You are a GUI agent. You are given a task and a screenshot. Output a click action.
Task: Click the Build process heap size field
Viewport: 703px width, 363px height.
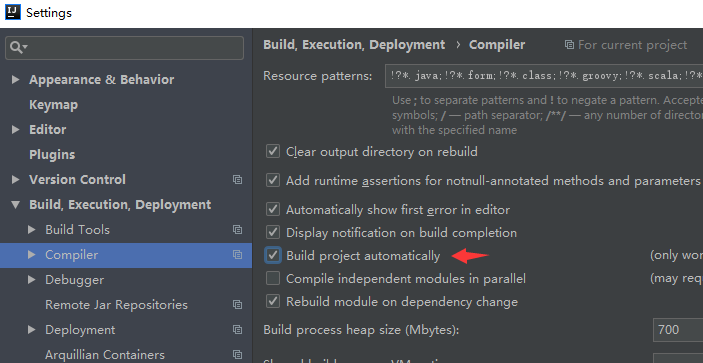678,330
